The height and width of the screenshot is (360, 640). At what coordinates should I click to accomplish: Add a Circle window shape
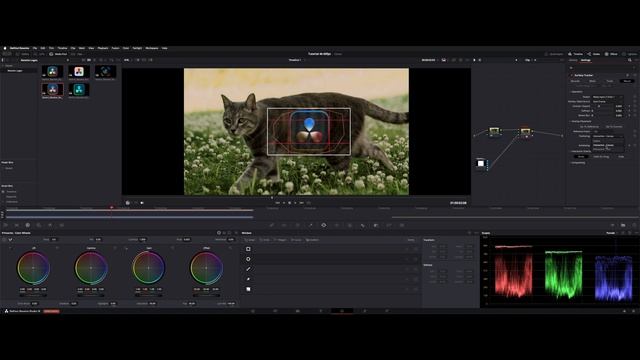(x=248, y=259)
